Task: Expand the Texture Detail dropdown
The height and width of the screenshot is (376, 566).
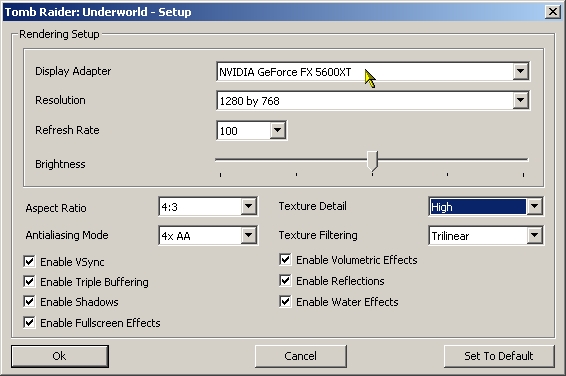Action: (534, 207)
